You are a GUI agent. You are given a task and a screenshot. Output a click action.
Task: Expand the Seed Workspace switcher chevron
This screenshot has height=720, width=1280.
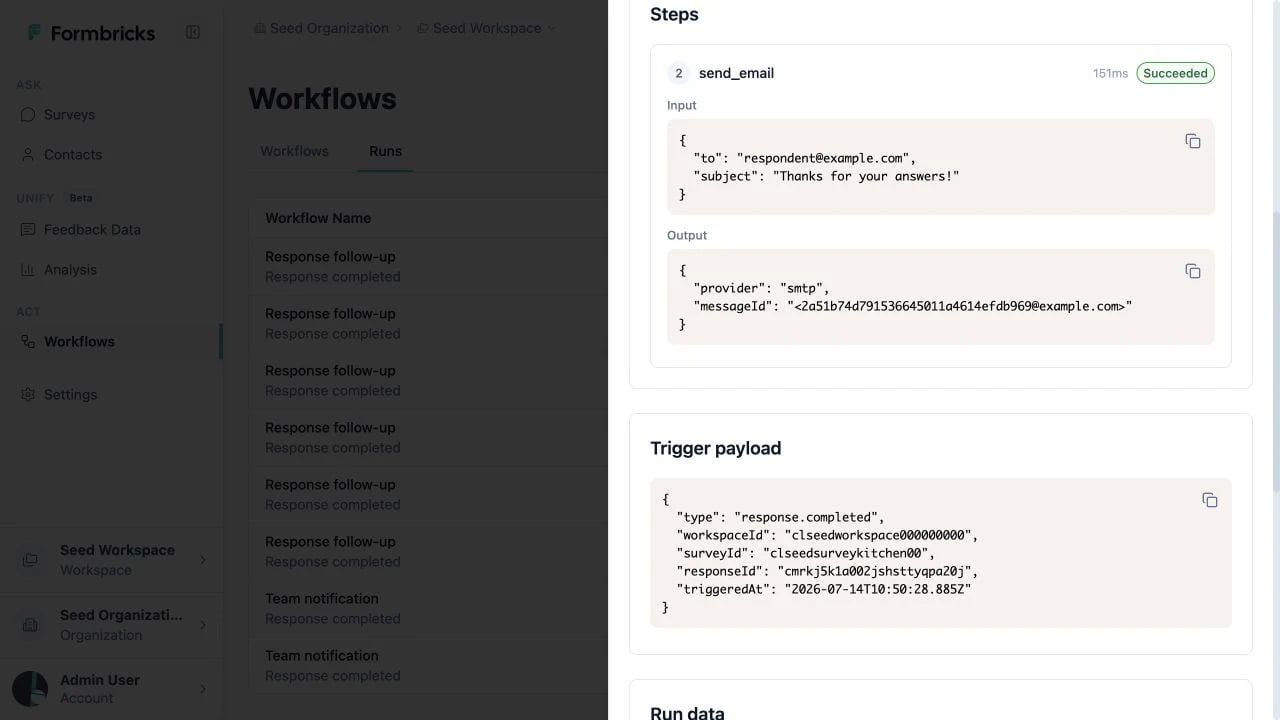pos(203,560)
